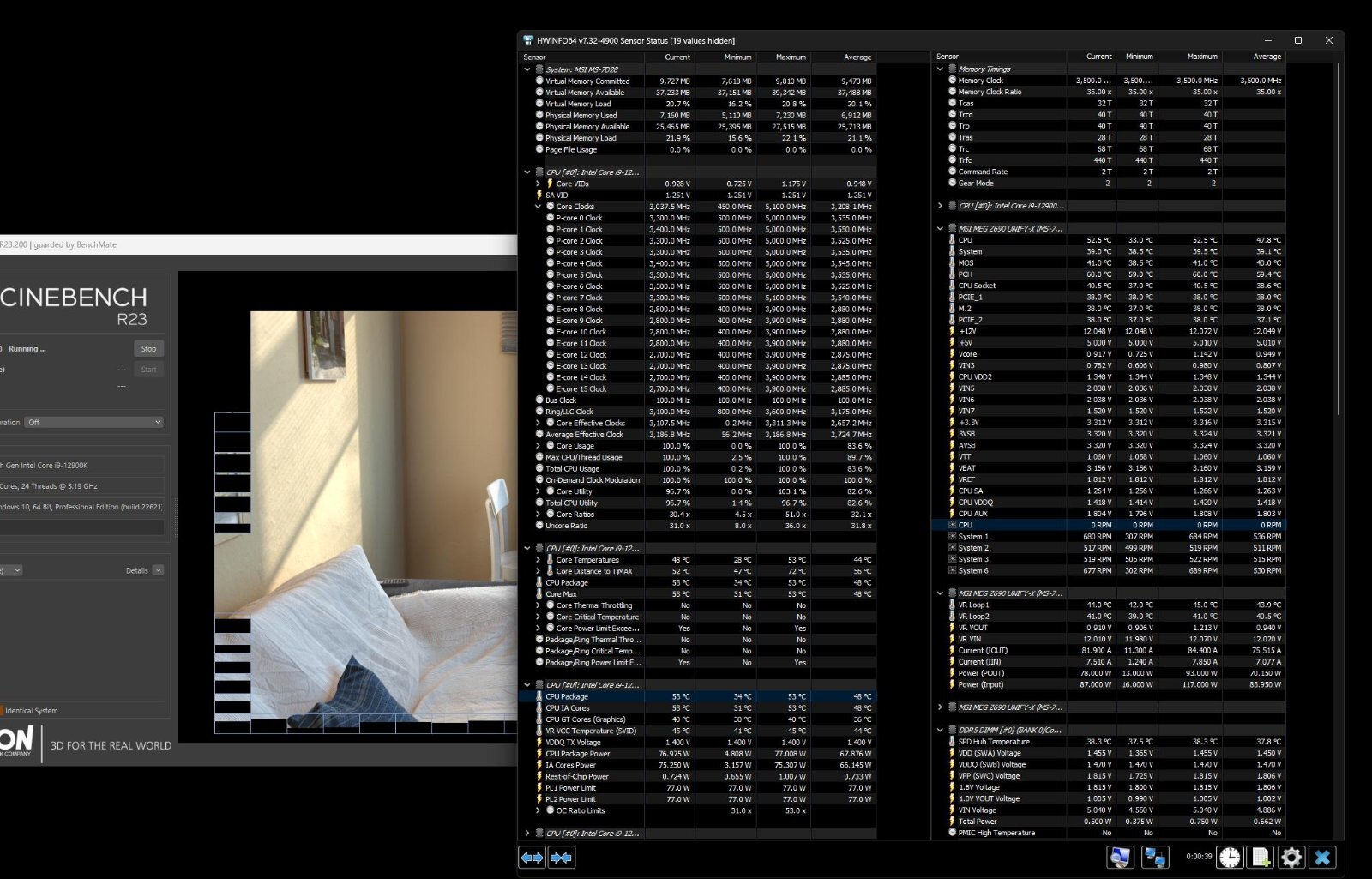Image resolution: width=1372 pixels, height=879 pixels.
Task: Click the greyed Start button in Cinebench
Action: pos(148,370)
